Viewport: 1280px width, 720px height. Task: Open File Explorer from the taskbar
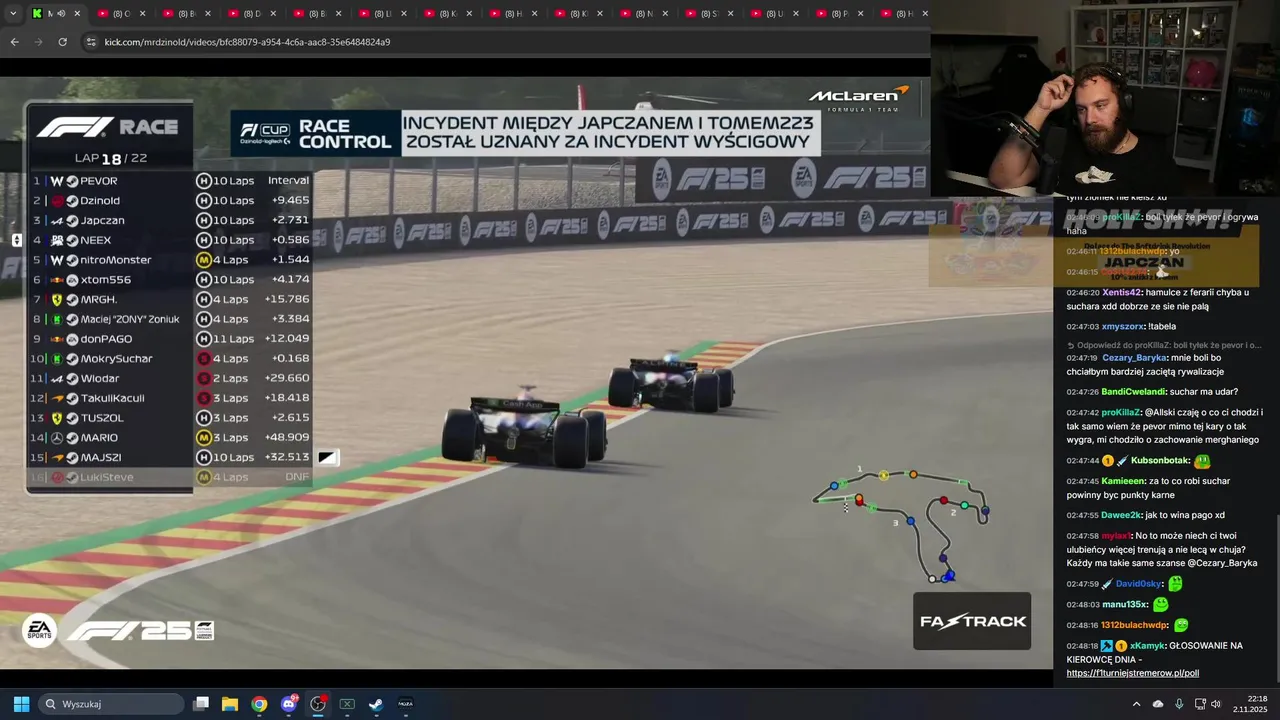click(230, 704)
